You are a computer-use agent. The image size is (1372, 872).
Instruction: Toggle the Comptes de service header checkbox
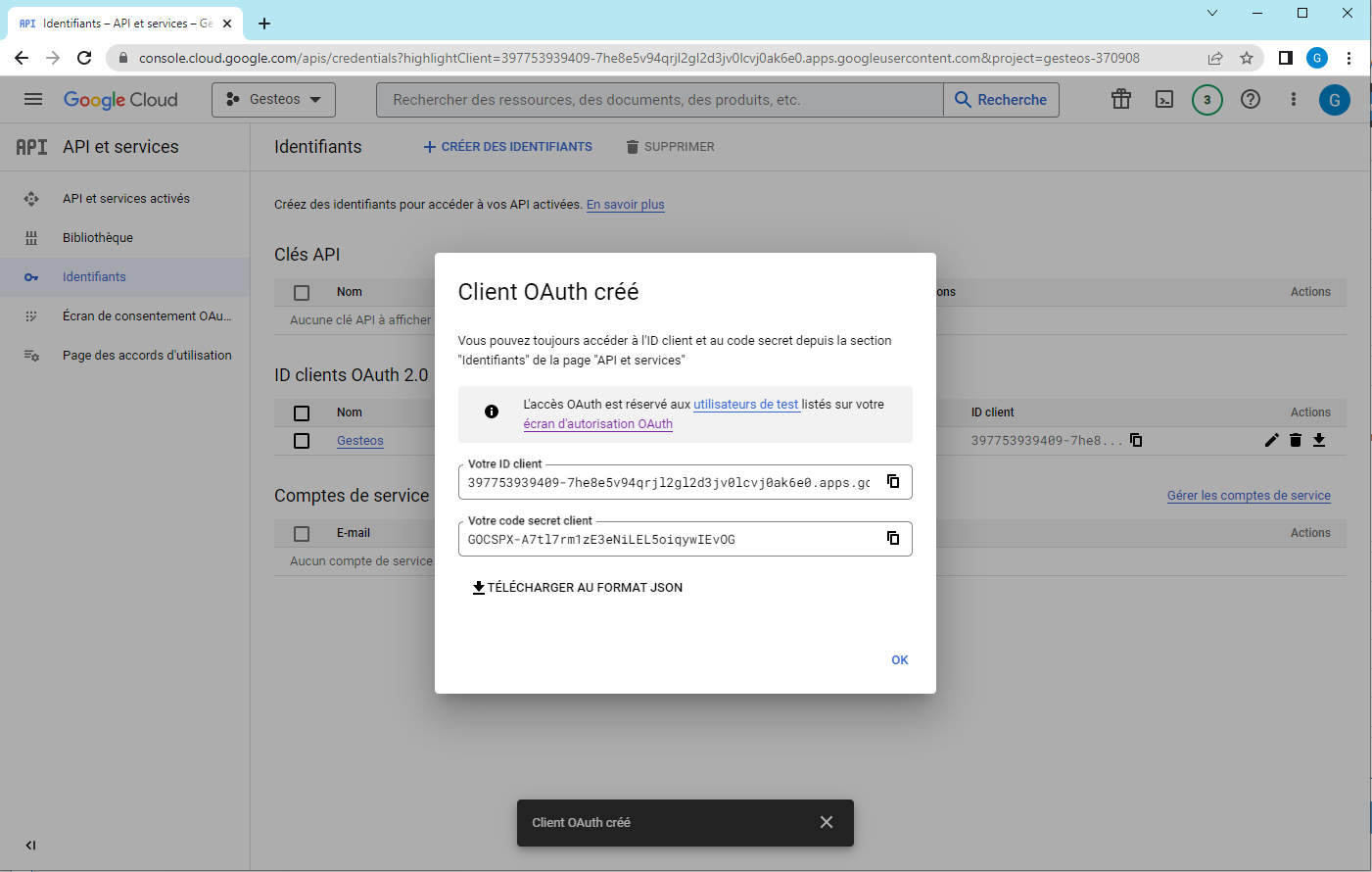[x=302, y=533]
